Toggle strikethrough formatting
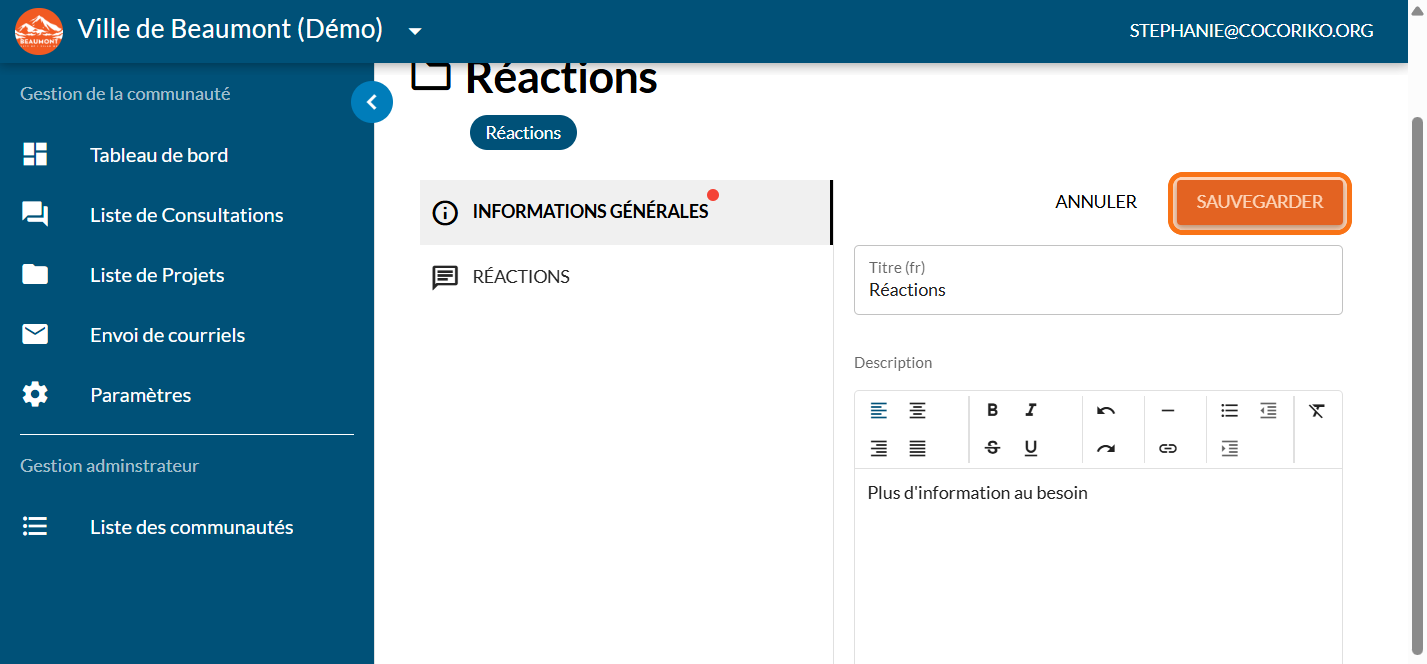The image size is (1427, 664). click(x=992, y=449)
